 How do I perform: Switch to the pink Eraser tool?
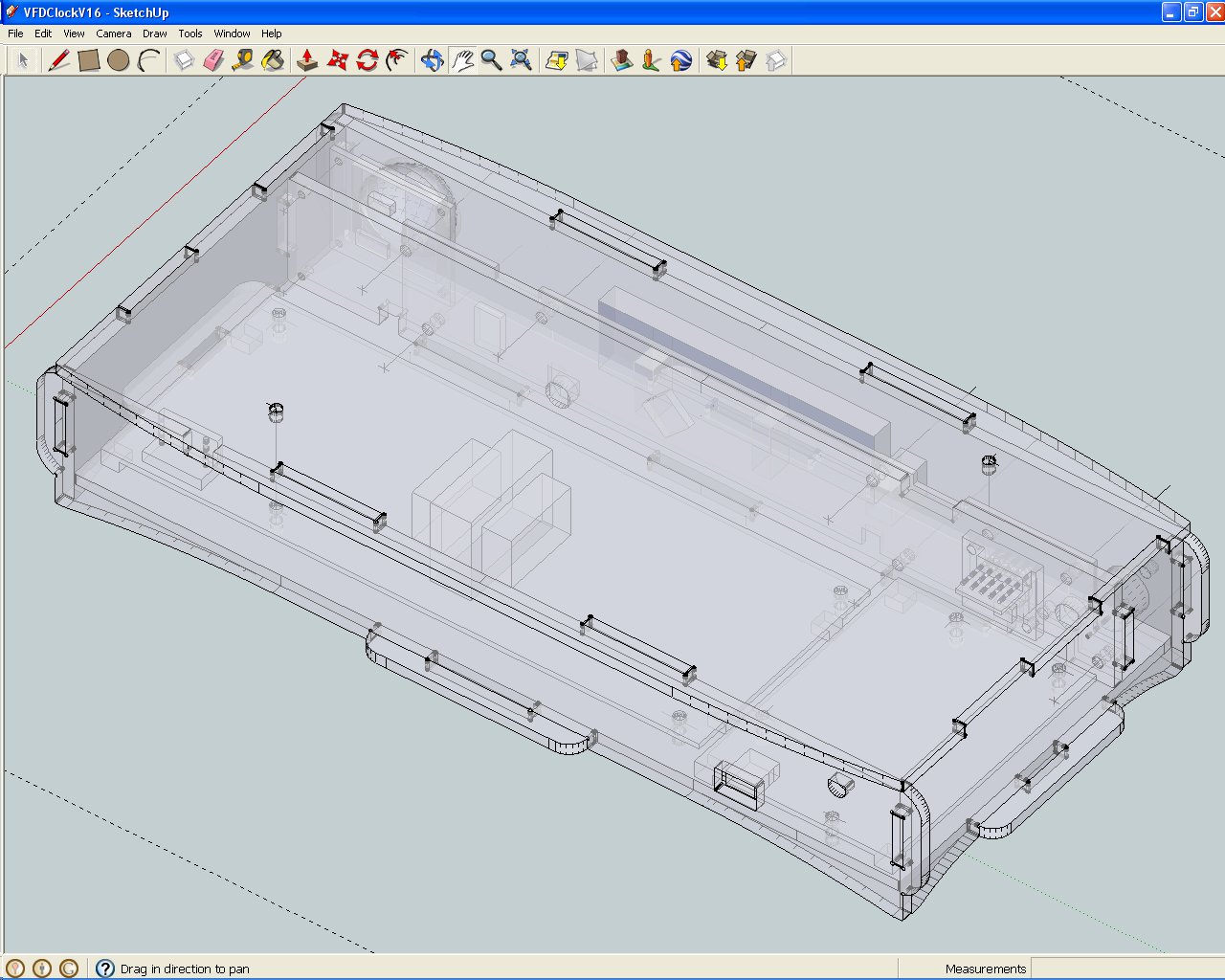pos(213,61)
